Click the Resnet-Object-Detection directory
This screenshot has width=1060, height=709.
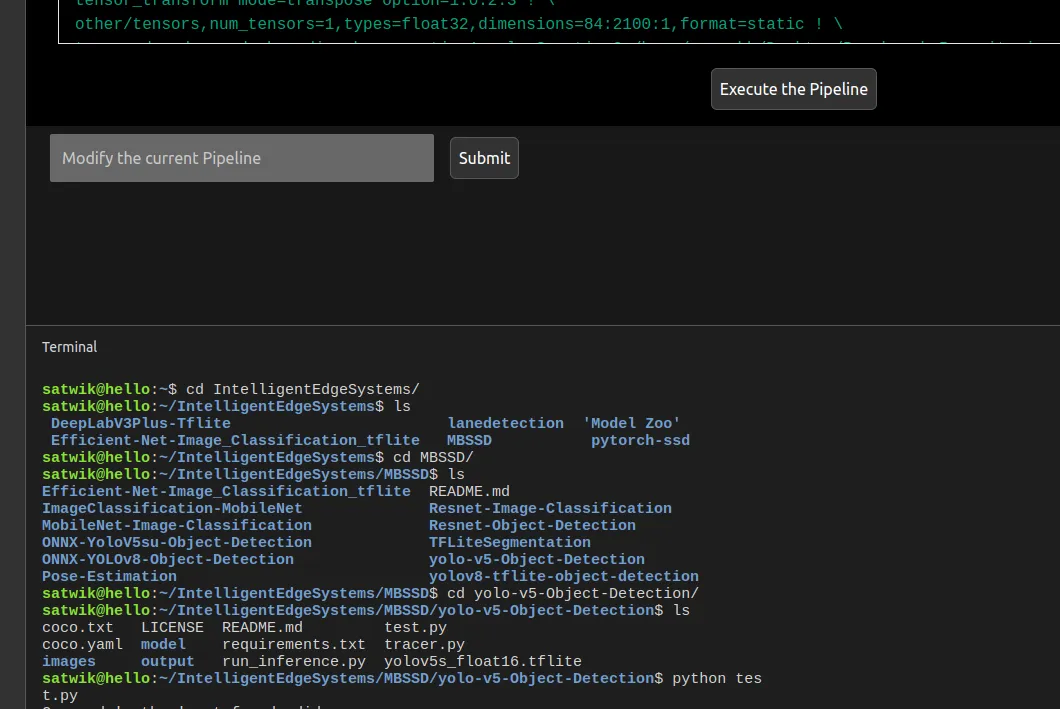tap(532, 525)
